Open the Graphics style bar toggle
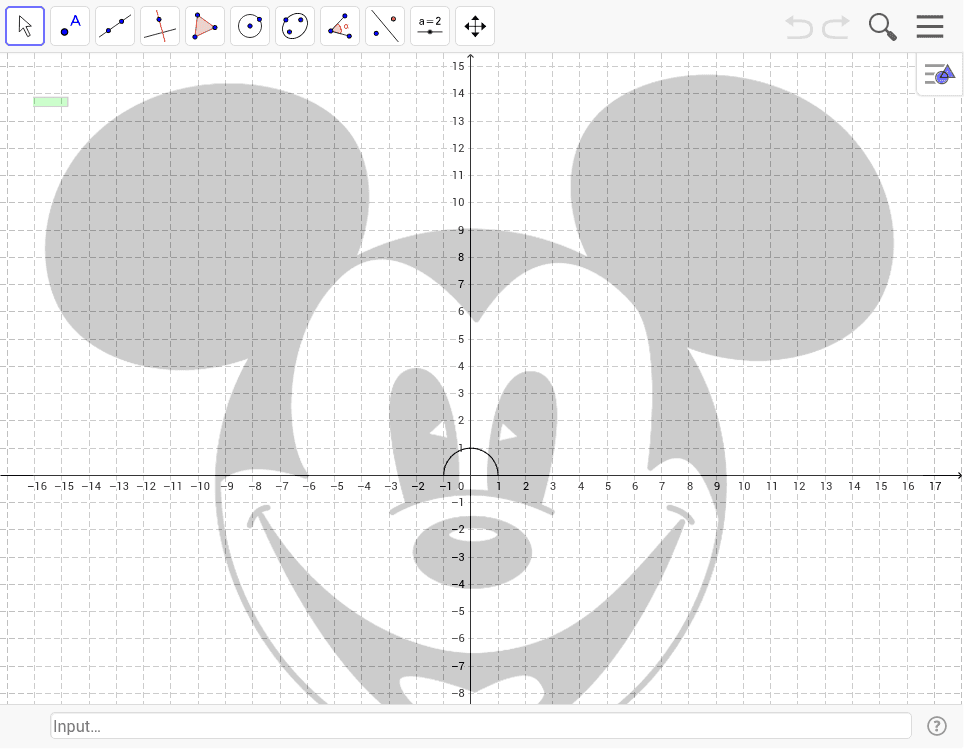Viewport: 964px width, 749px height. click(940, 74)
